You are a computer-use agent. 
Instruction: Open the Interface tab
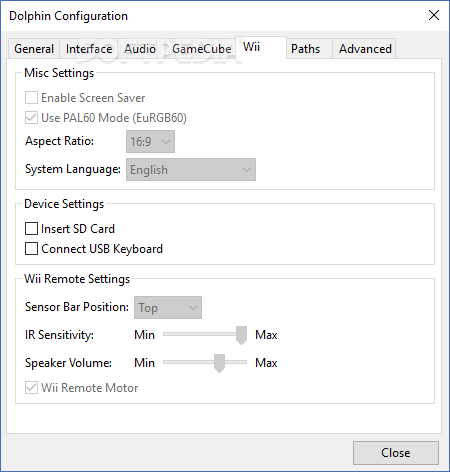pyautogui.click(x=89, y=49)
